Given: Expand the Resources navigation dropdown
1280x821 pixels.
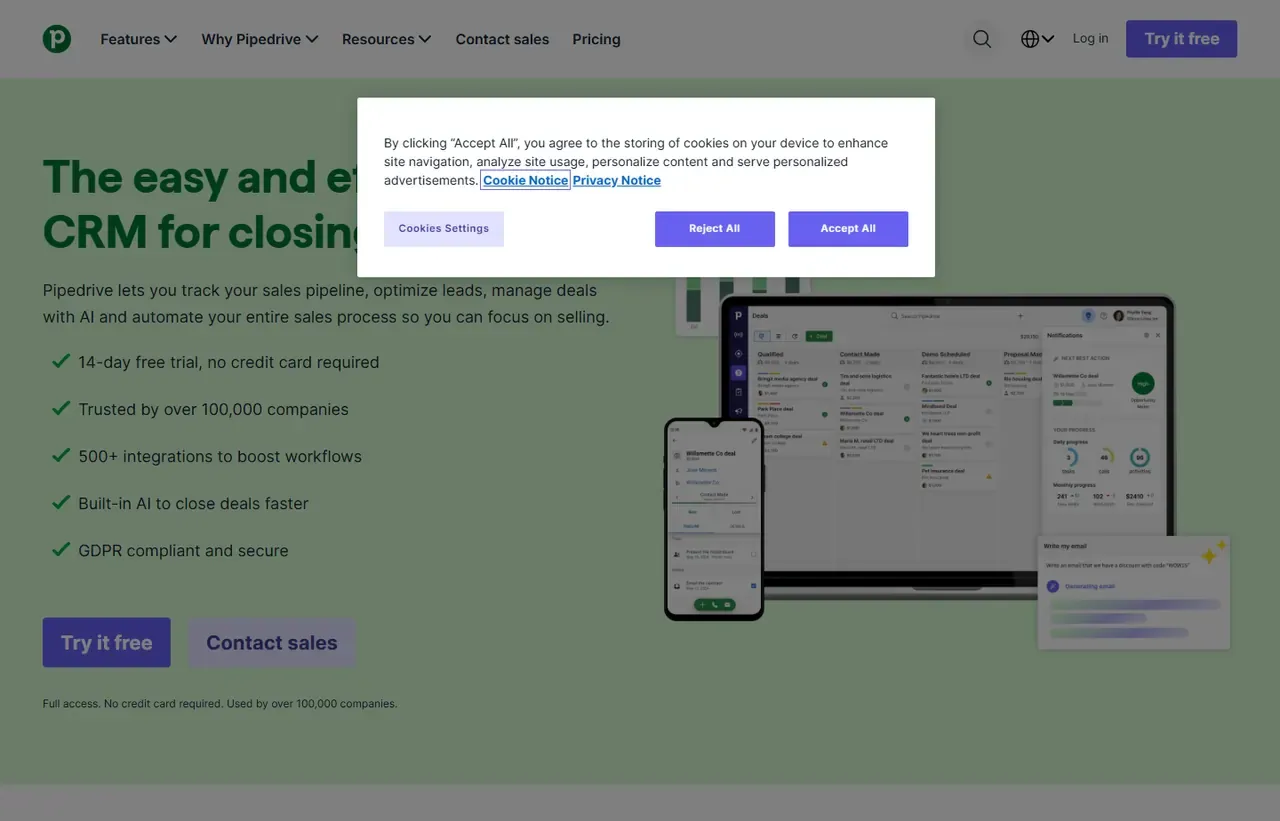Looking at the screenshot, I should coord(387,39).
